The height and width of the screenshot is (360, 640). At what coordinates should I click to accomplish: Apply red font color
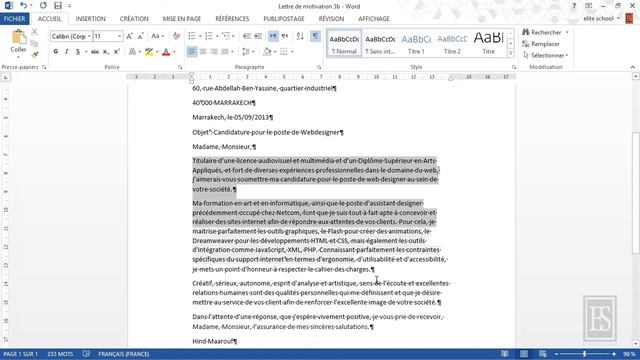[166, 52]
